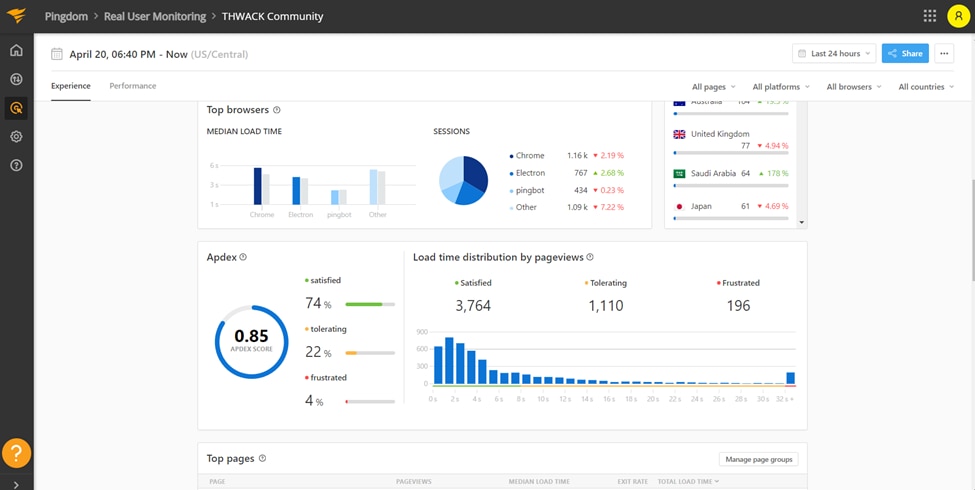The width and height of the screenshot is (975, 490).
Task: Click the MEDIAN LOAD TIME column header
Action: 538,481
